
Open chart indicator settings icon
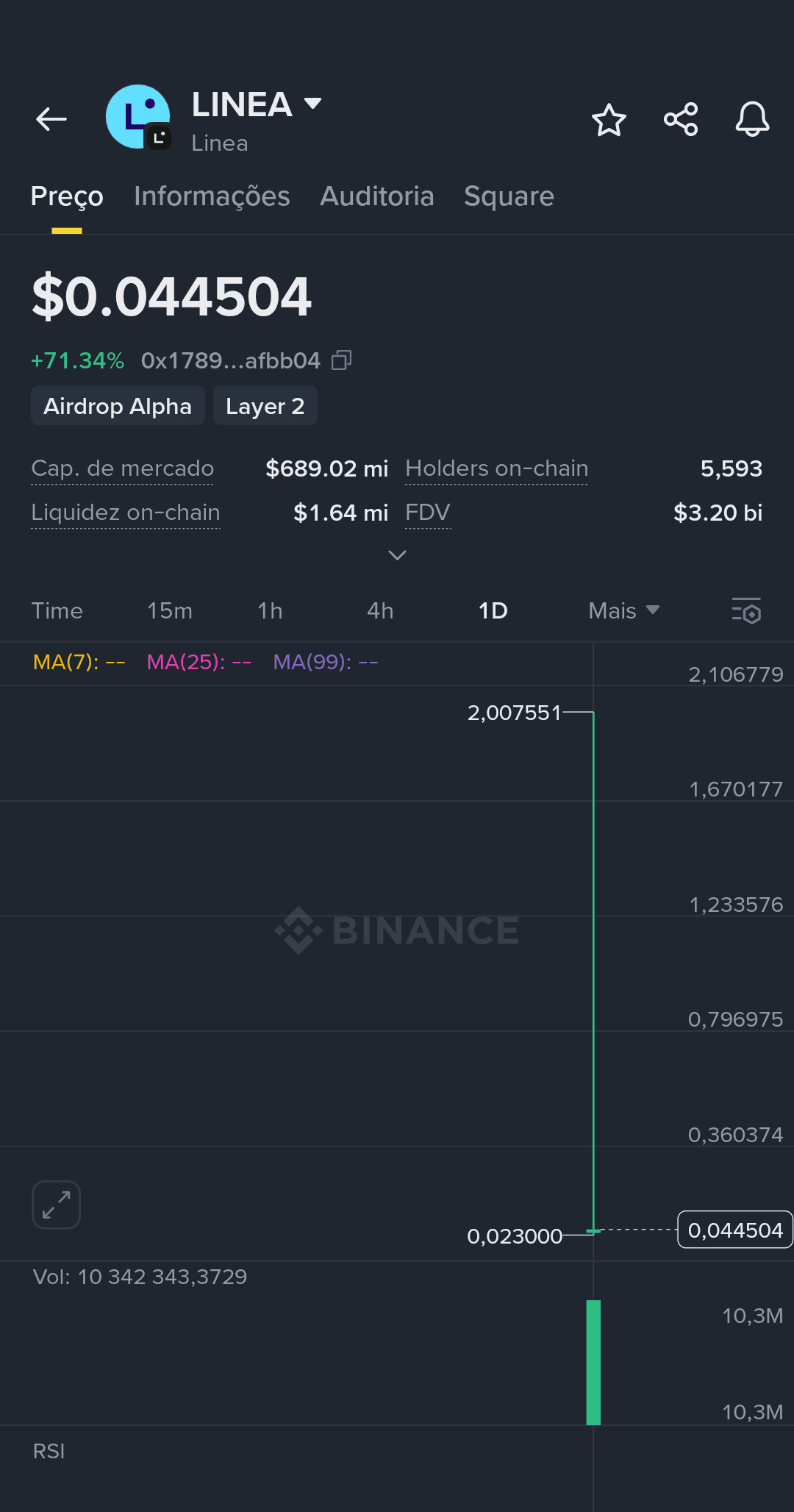tap(746, 610)
